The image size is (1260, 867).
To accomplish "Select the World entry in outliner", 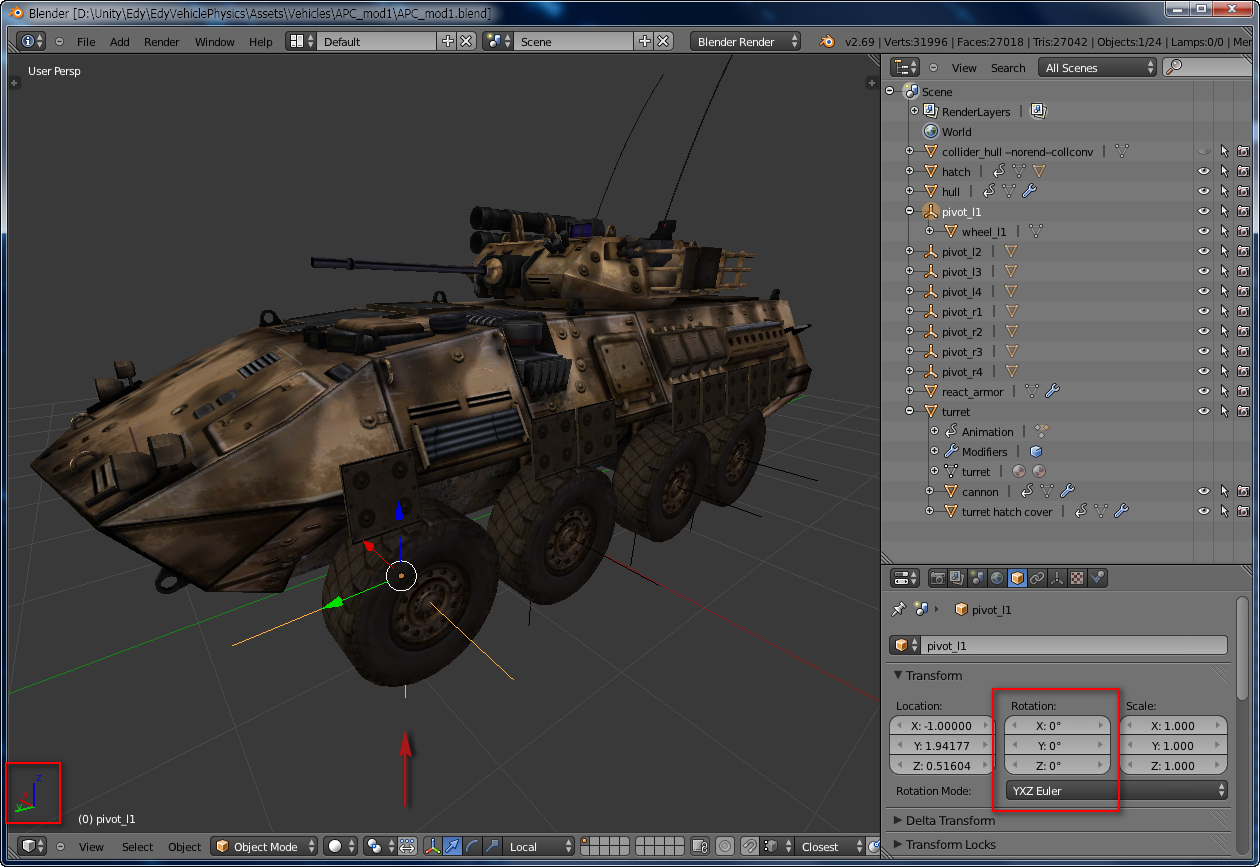I will click(x=956, y=132).
